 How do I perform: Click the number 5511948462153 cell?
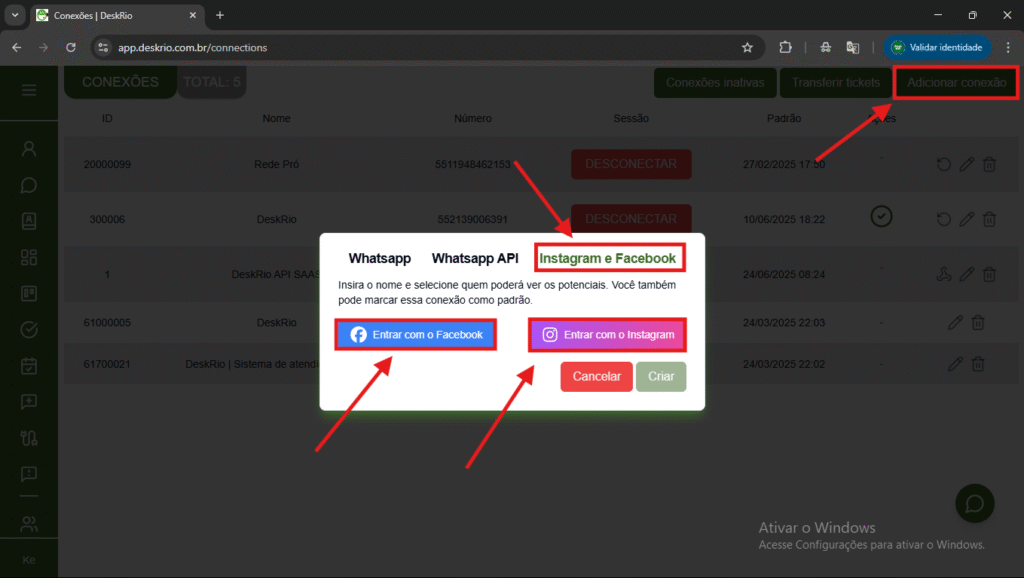tap(473, 164)
